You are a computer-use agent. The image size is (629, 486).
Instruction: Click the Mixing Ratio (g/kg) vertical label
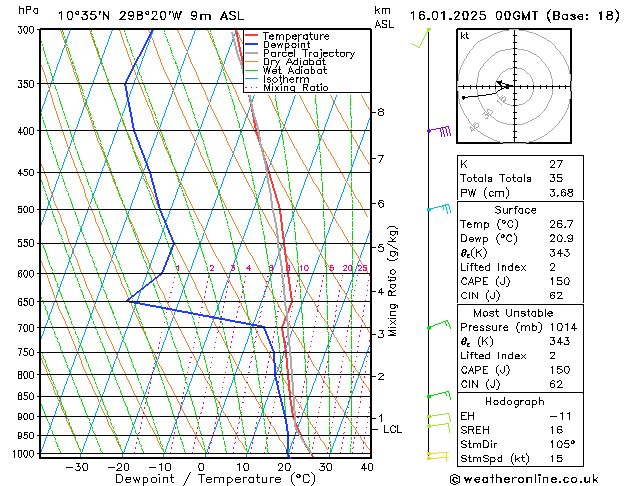coord(392,281)
